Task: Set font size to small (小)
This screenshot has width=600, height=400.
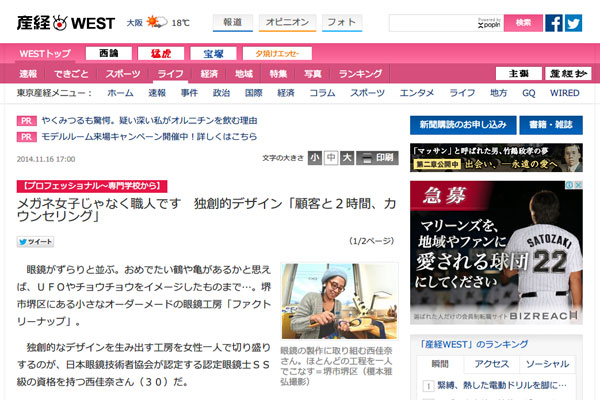Action: click(x=315, y=158)
